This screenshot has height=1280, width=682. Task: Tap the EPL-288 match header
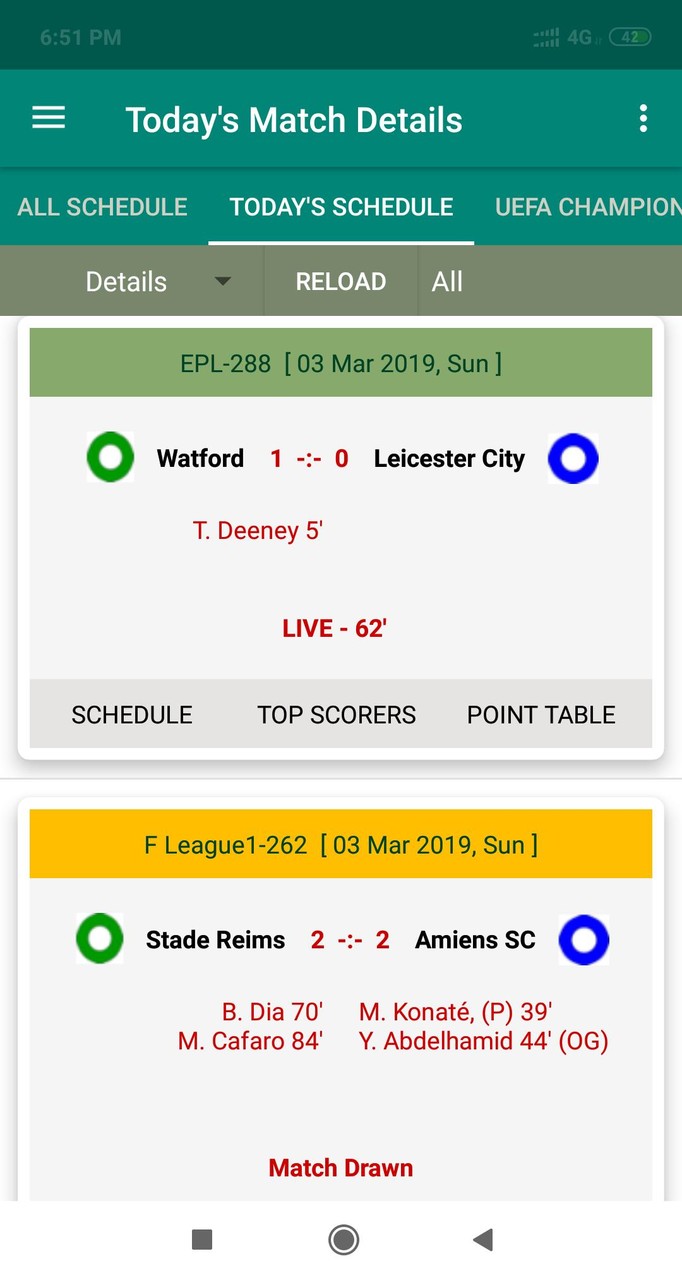pyautogui.click(x=340, y=363)
